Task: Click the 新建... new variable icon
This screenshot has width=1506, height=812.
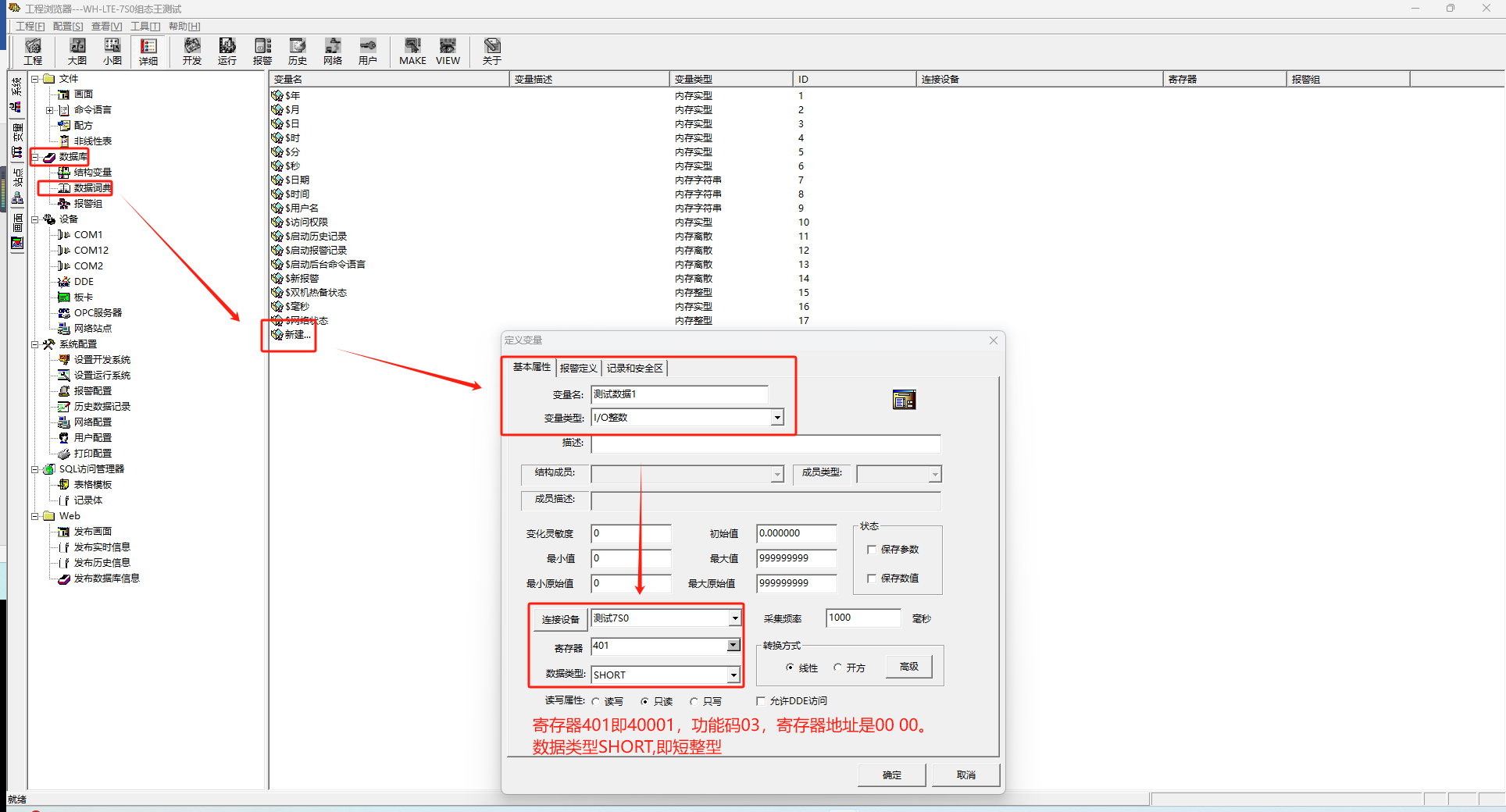Action: click(x=278, y=335)
